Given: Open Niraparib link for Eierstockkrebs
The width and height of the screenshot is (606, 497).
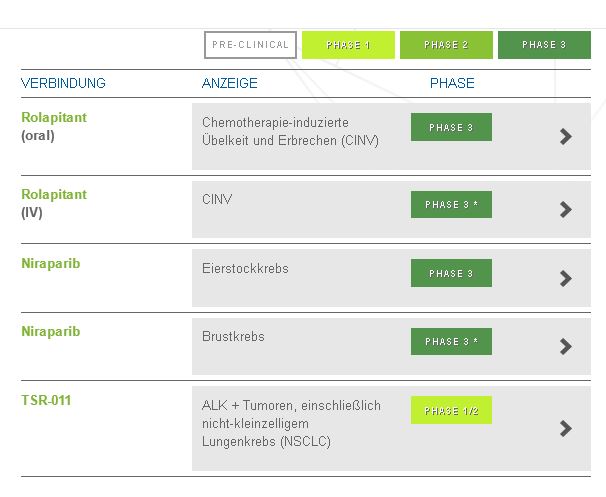Looking at the screenshot, I should (x=51, y=264).
